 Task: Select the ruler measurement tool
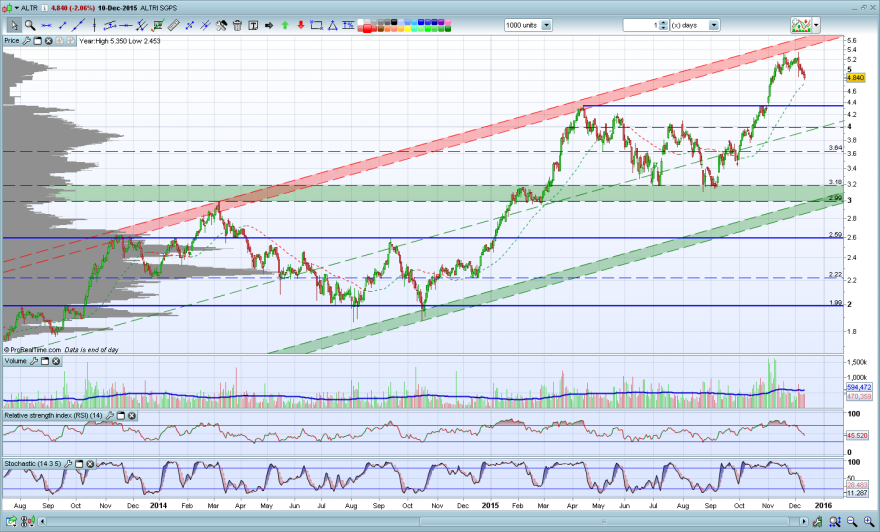[x=174, y=25]
